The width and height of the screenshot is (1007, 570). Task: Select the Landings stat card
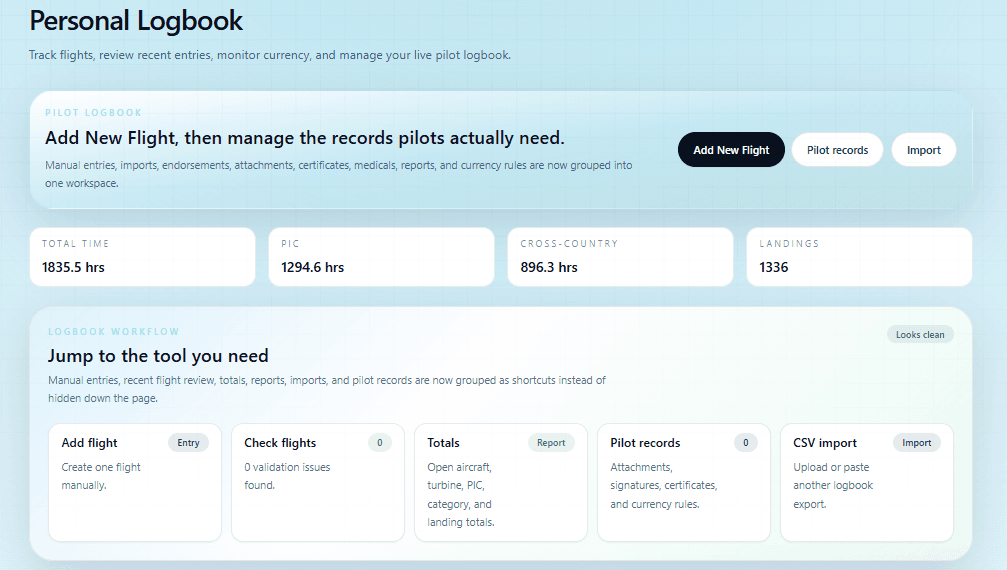[859, 257]
